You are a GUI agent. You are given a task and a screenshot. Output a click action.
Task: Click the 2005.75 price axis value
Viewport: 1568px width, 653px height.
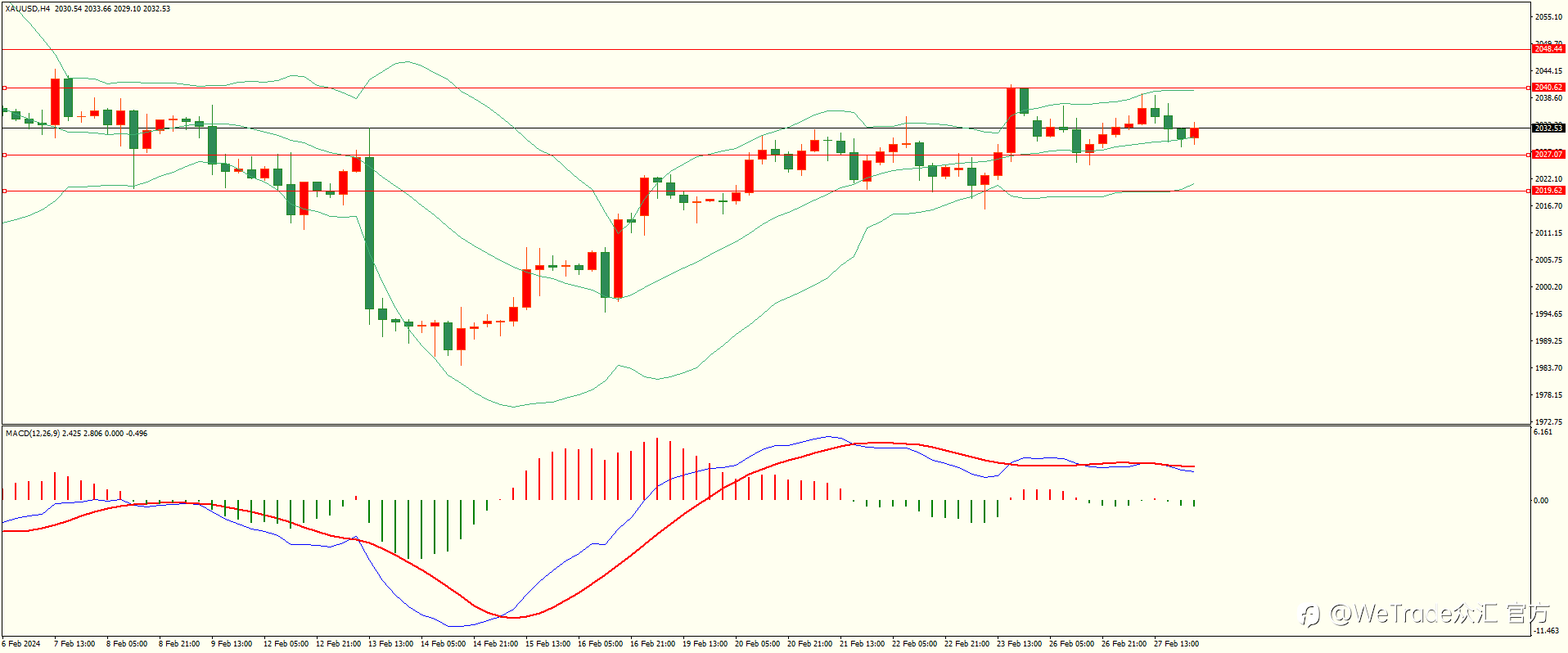tap(1548, 260)
